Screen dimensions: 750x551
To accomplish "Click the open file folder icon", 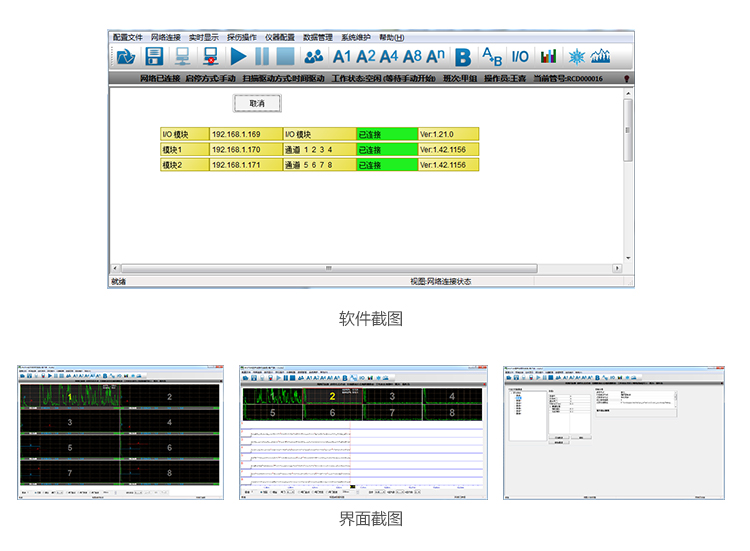I will point(125,57).
